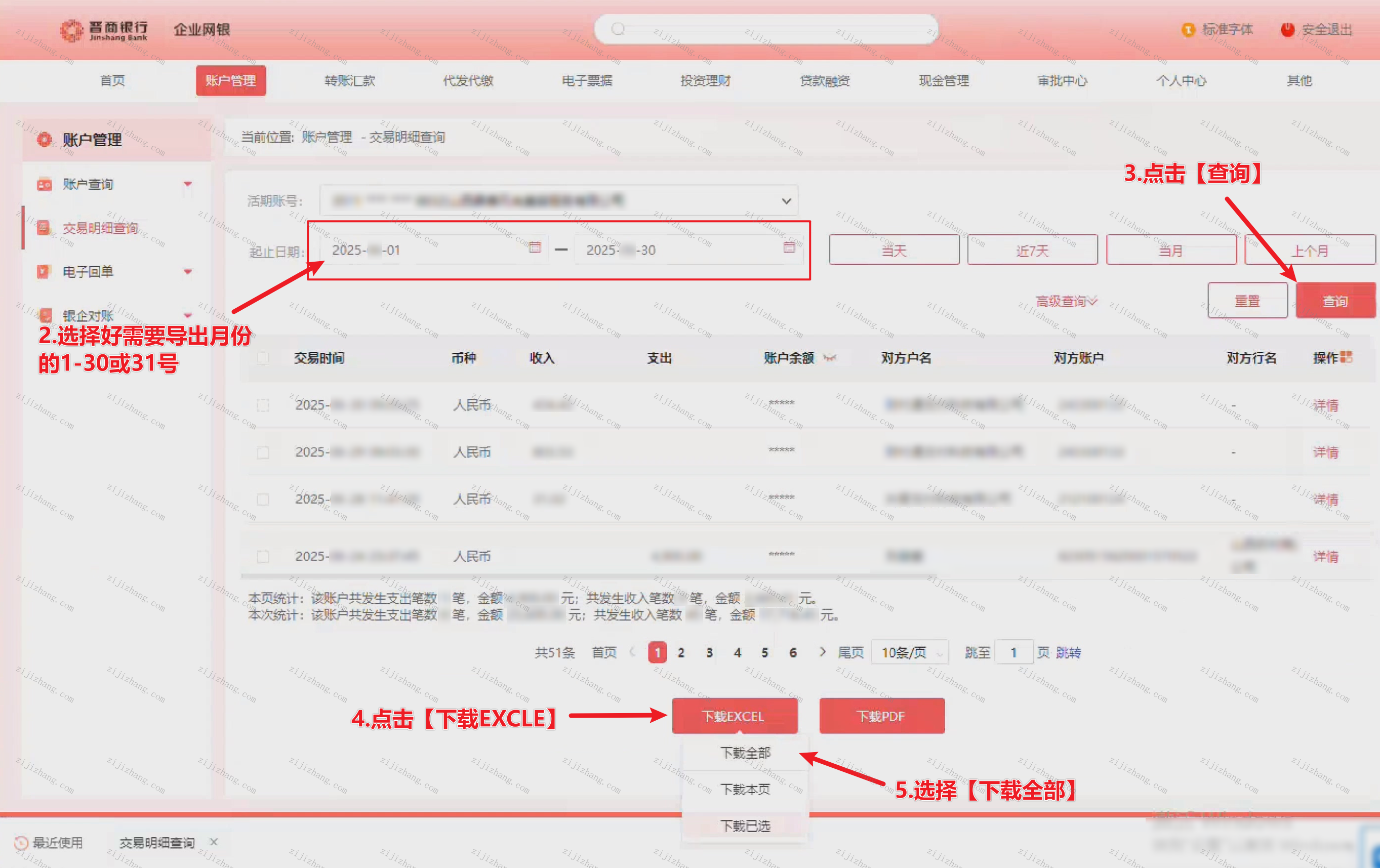Choose 下载本页 from the download menu
The image size is (1380, 868).
pyautogui.click(x=745, y=790)
